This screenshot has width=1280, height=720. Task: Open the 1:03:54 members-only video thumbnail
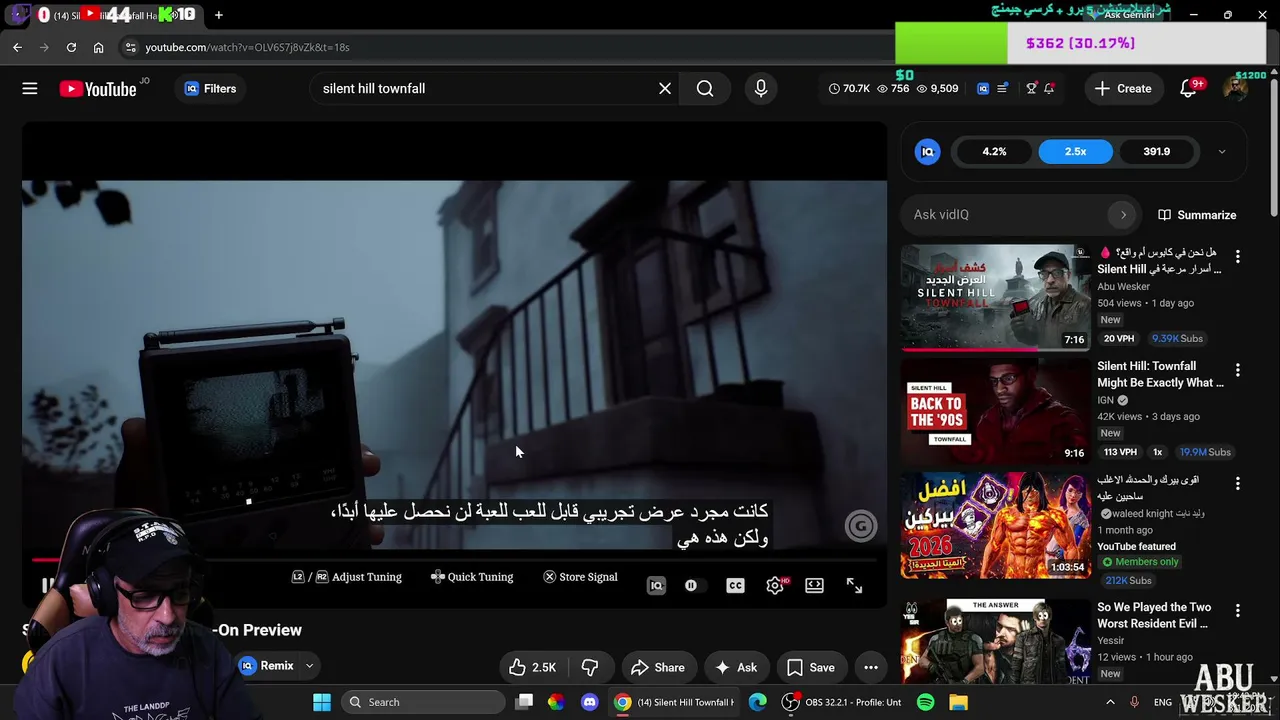tap(996, 526)
